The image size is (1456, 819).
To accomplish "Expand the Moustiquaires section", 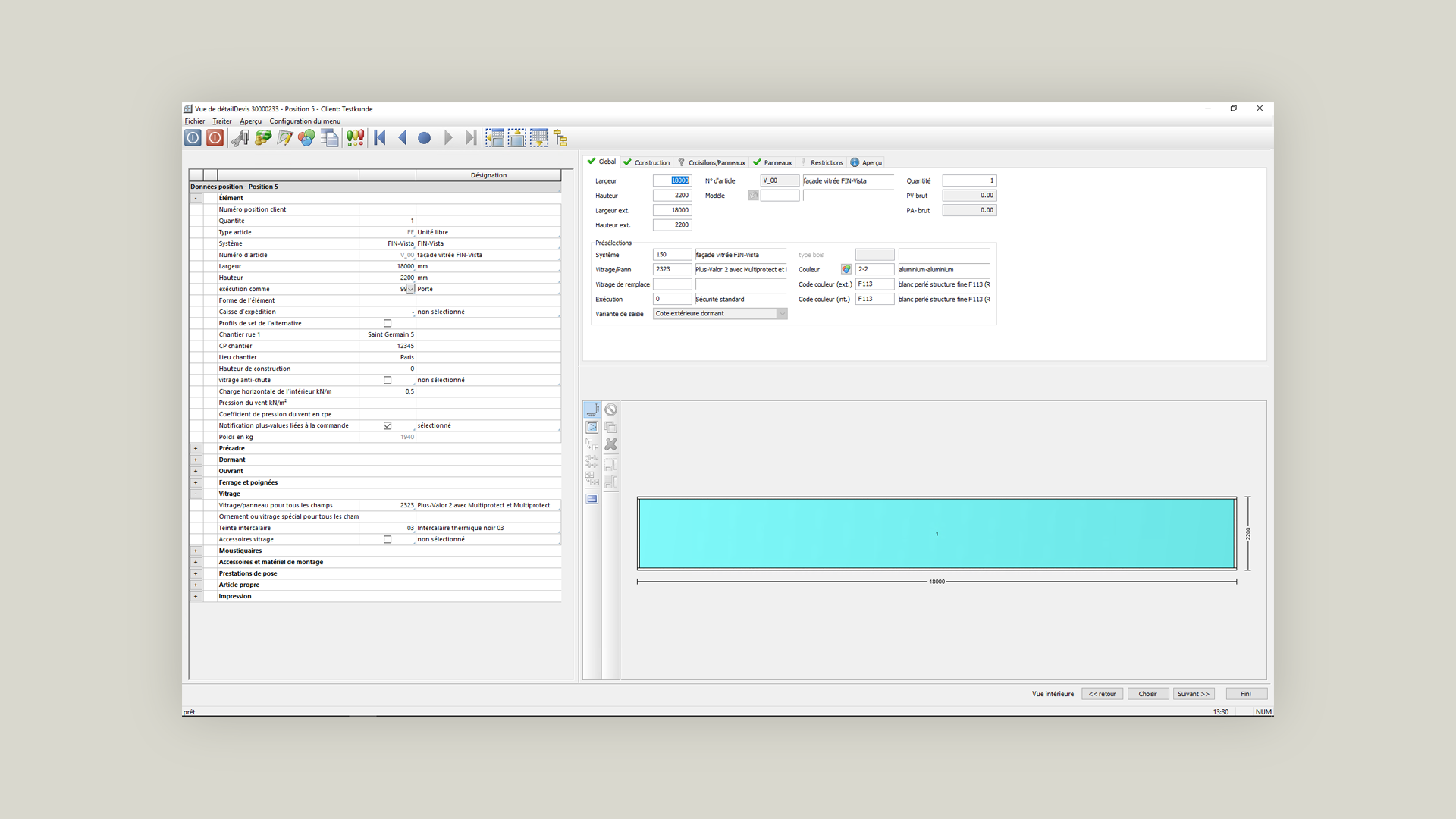I will pyautogui.click(x=196, y=551).
